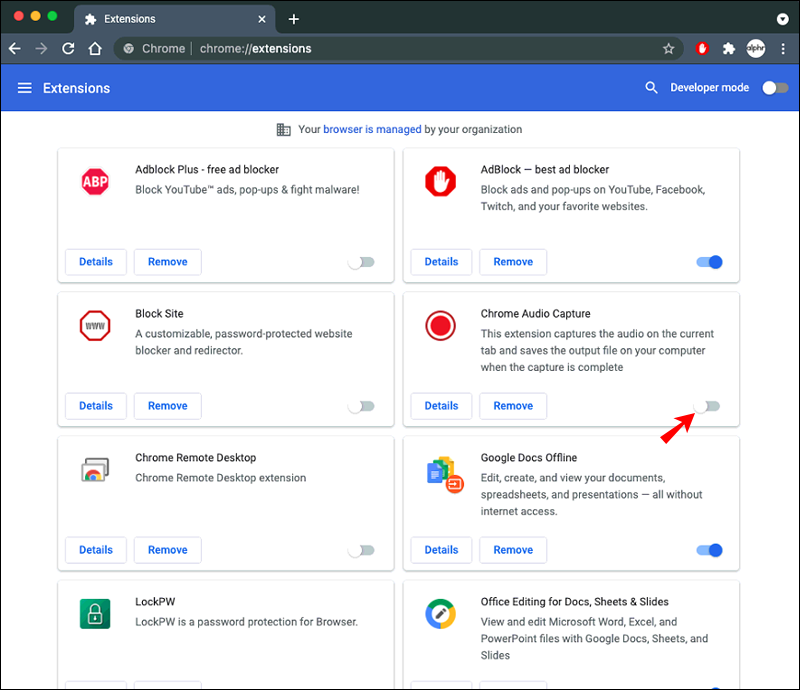Click the chrome://extensions address bar
The width and height of the screenshot is (800, 690).
[400, 48]
